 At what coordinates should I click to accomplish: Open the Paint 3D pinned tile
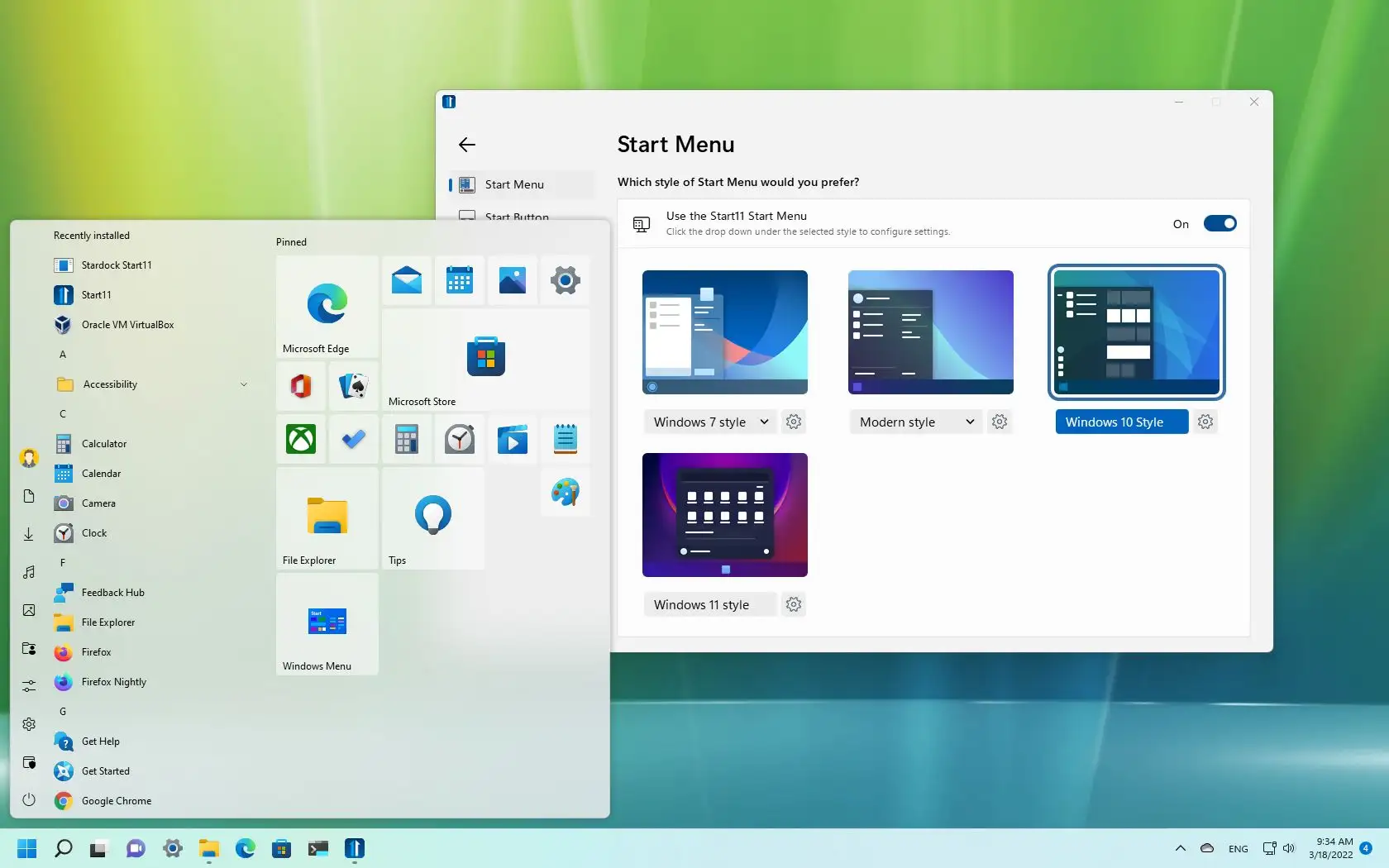click(566, 494)
